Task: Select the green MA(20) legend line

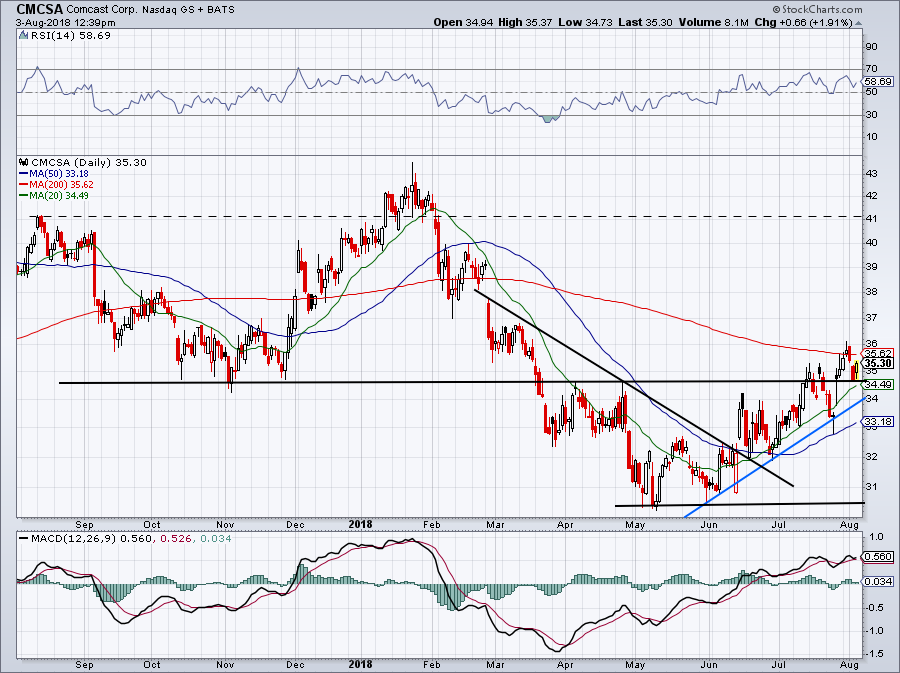Action: pos(24,196)
